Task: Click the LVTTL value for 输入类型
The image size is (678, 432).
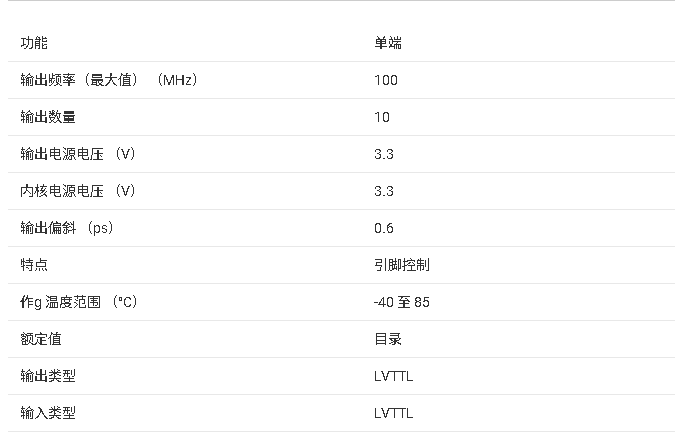Action: pyautogui.click(x=394, y=413)
